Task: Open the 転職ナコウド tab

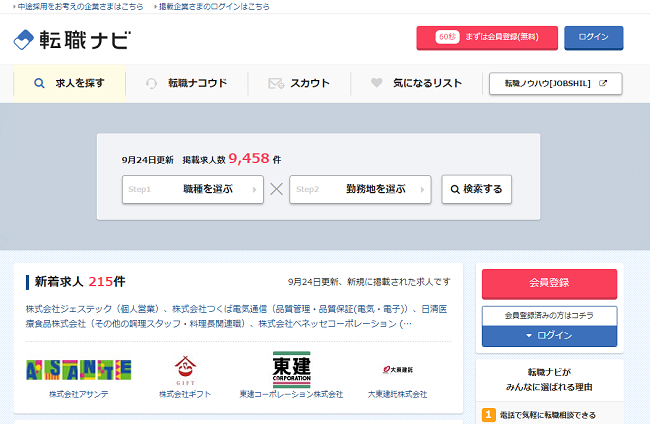Action: tap(187, 83)
